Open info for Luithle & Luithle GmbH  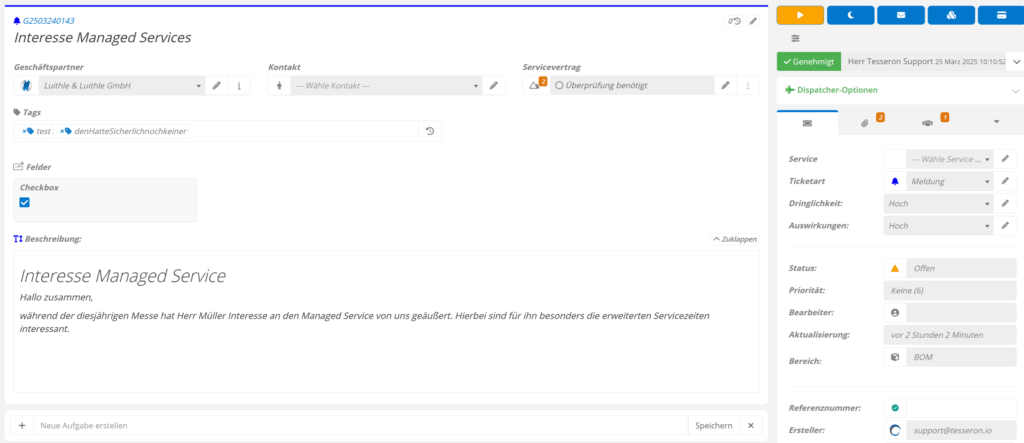(239, 86)
